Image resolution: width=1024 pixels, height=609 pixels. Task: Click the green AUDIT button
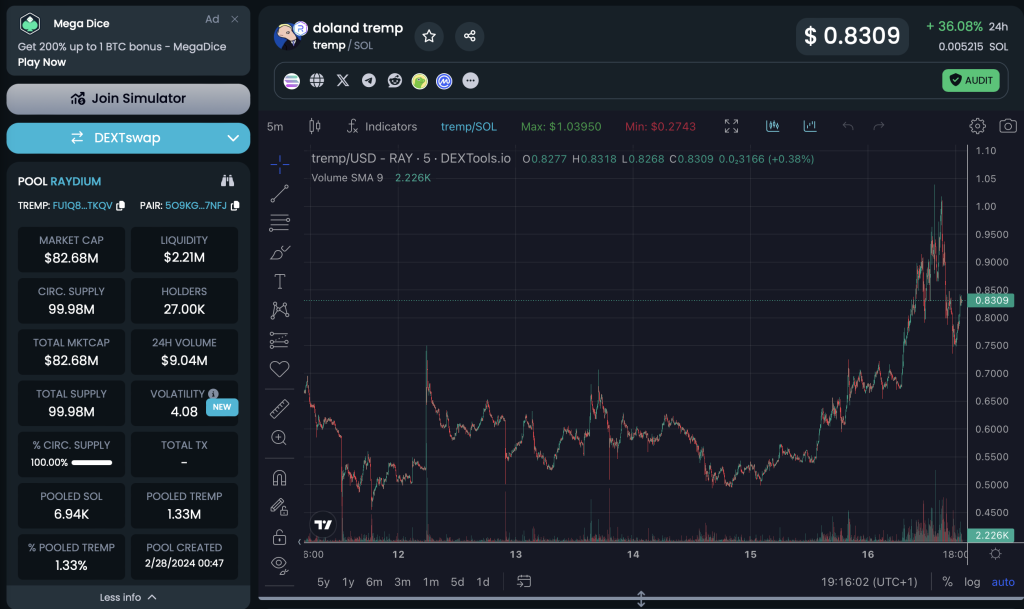coord(970,80)
